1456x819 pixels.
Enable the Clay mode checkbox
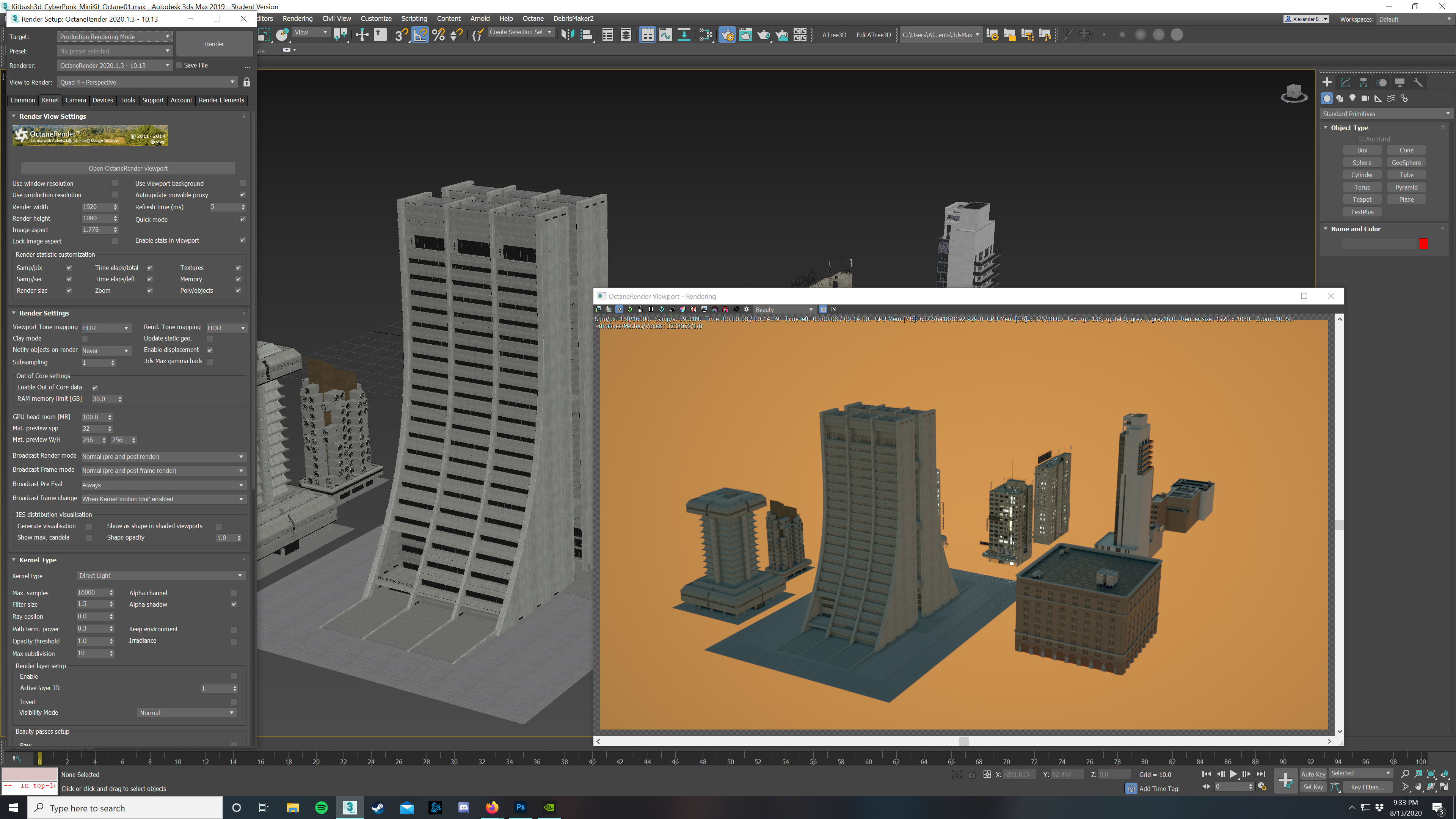click(x=85, y=339)
